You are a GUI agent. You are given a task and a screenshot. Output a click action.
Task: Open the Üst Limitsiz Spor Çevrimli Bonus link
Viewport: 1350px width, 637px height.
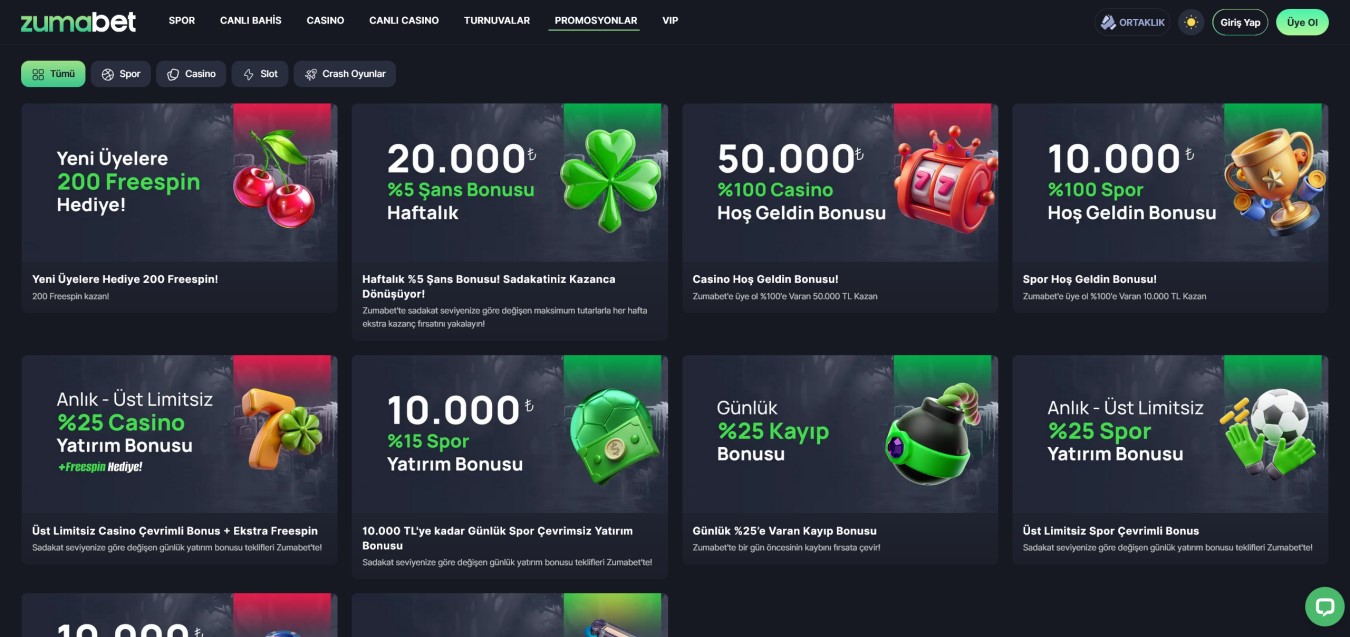[1111, 531]
